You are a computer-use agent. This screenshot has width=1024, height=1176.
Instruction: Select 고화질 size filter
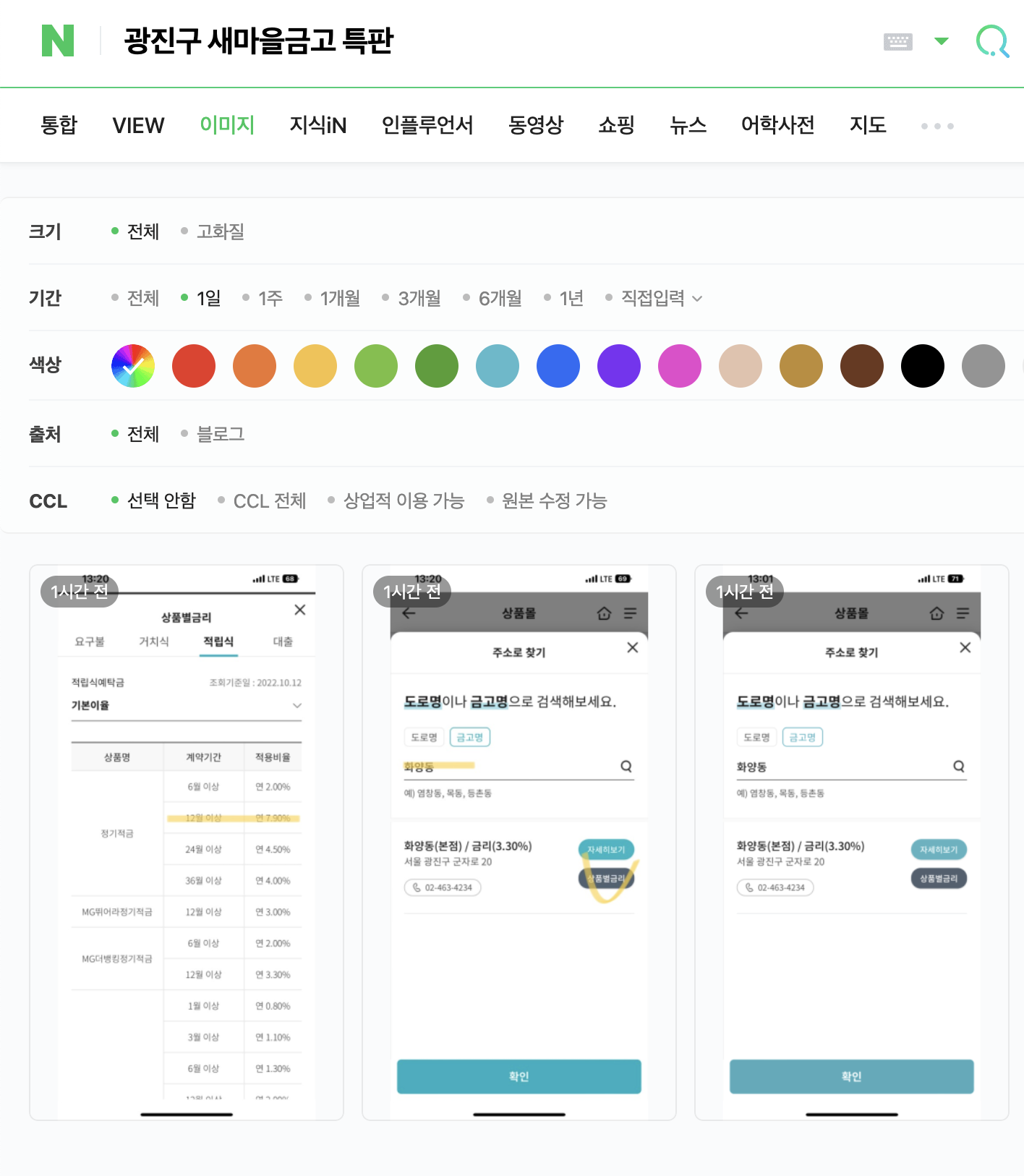click(x=213, y=231)
